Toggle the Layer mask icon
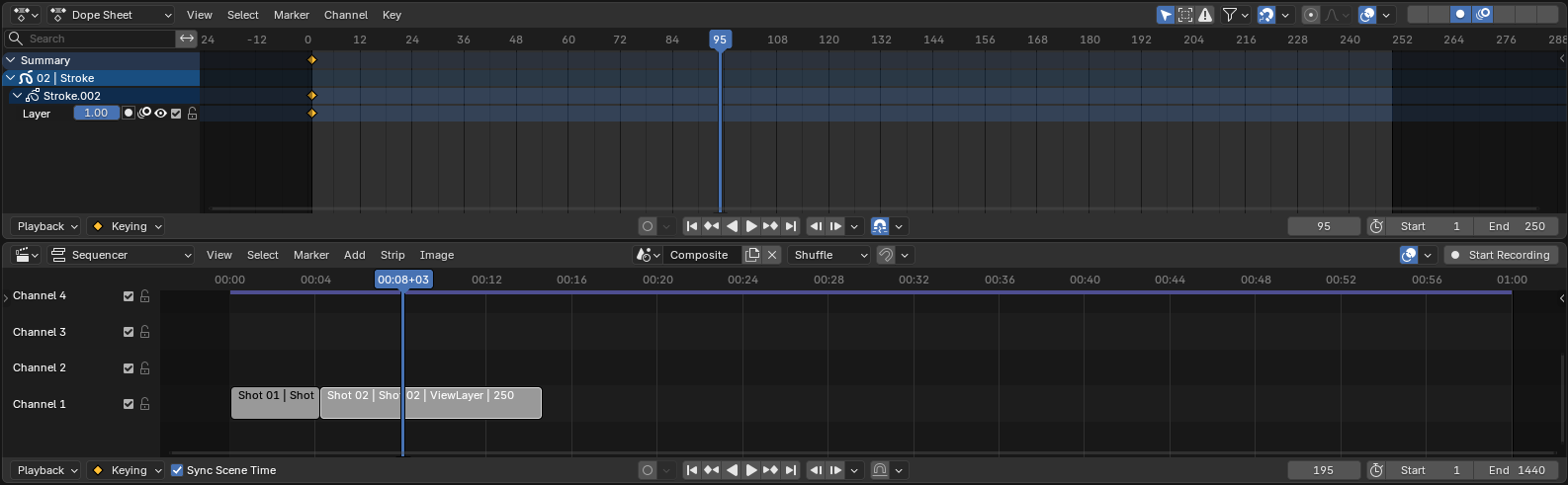Viewport: 1568px width, 485px height. [x=129, y=114]
